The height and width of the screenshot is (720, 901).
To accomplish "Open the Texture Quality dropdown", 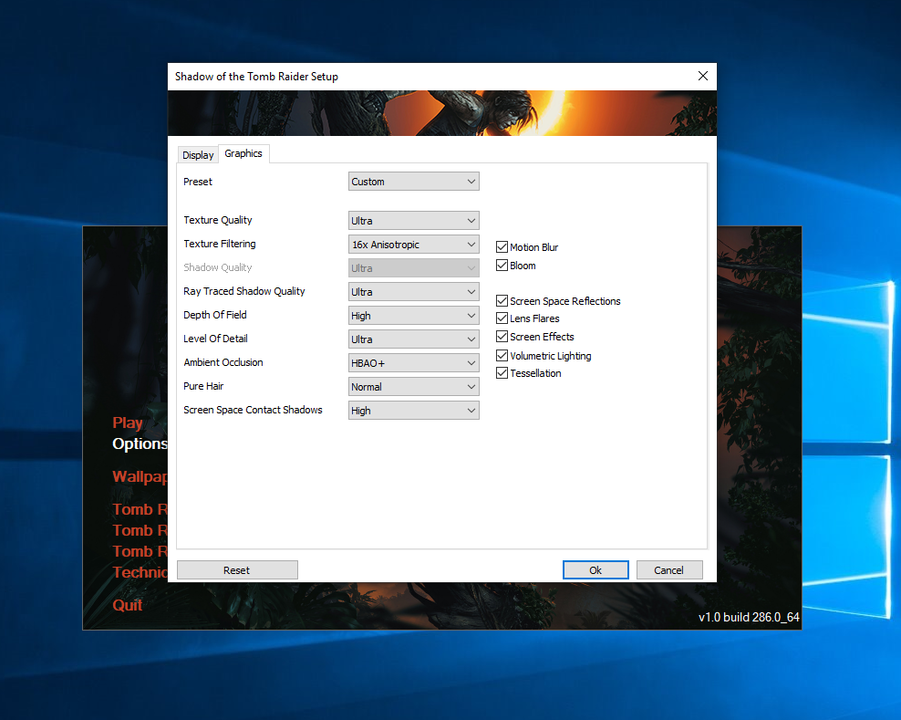I will pyautogui.click(x=414, y=221).
